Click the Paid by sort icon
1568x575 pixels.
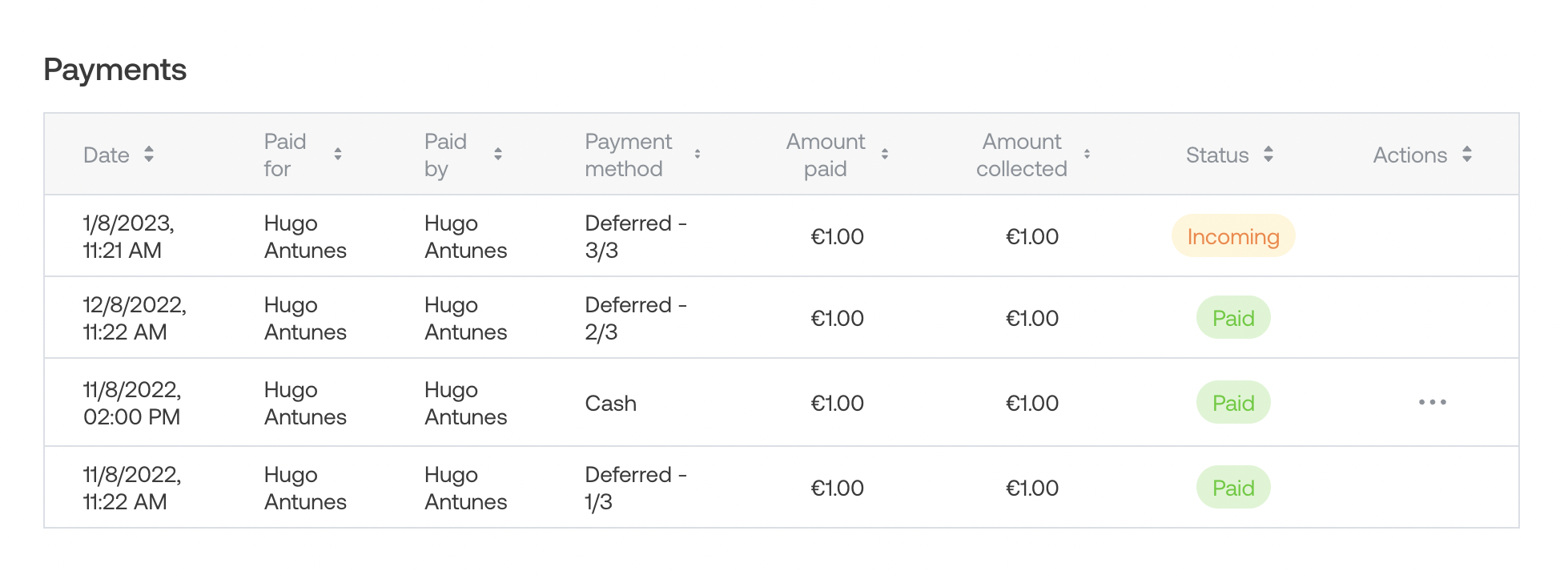[498, 155]
